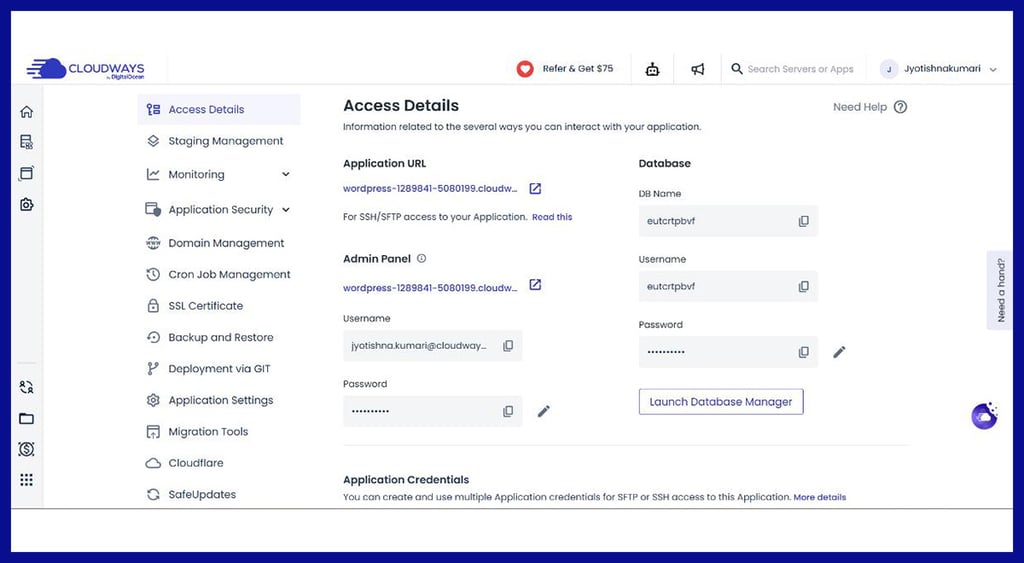
Task: Click the Database password field
Action: (728, 352)
